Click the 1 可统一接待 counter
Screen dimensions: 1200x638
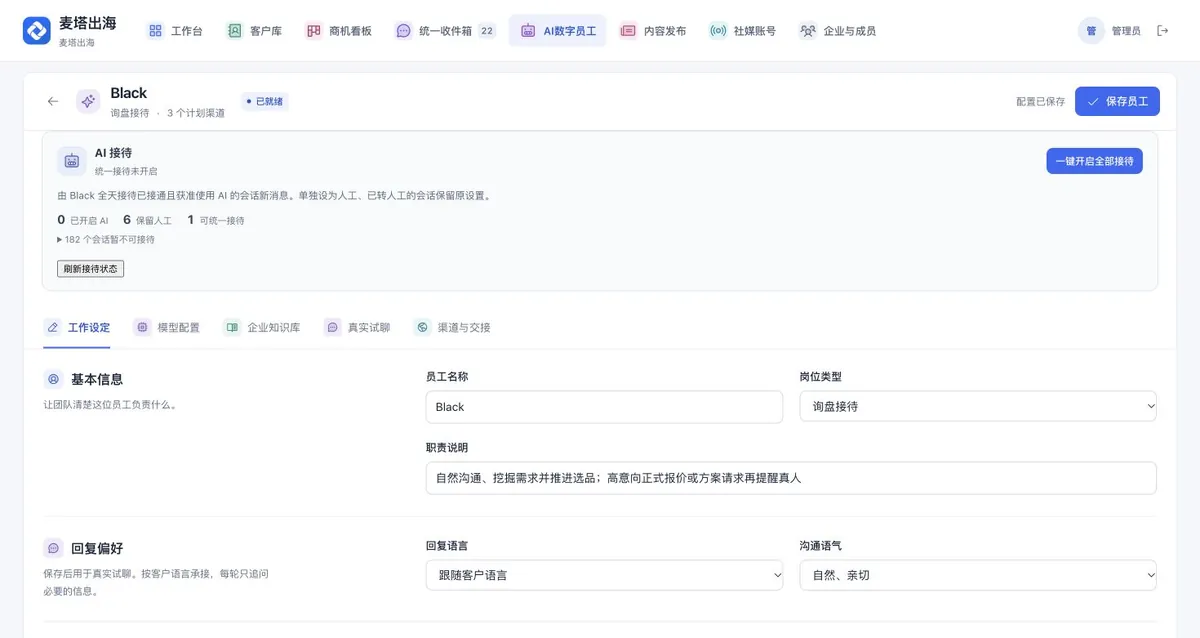[215, 220]
